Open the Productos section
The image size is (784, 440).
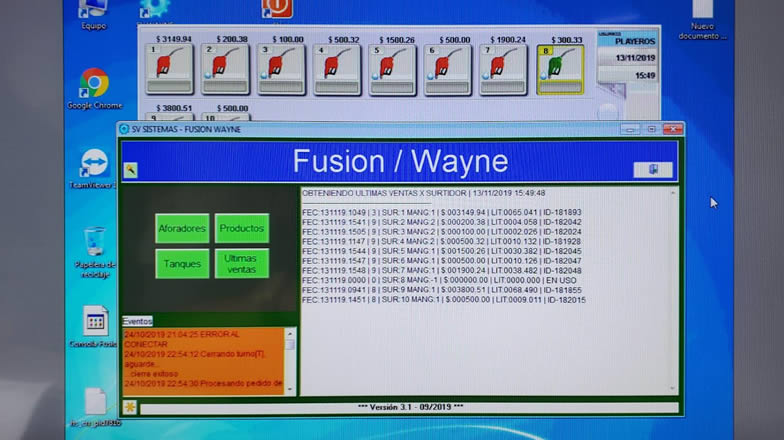pos(242,228)
